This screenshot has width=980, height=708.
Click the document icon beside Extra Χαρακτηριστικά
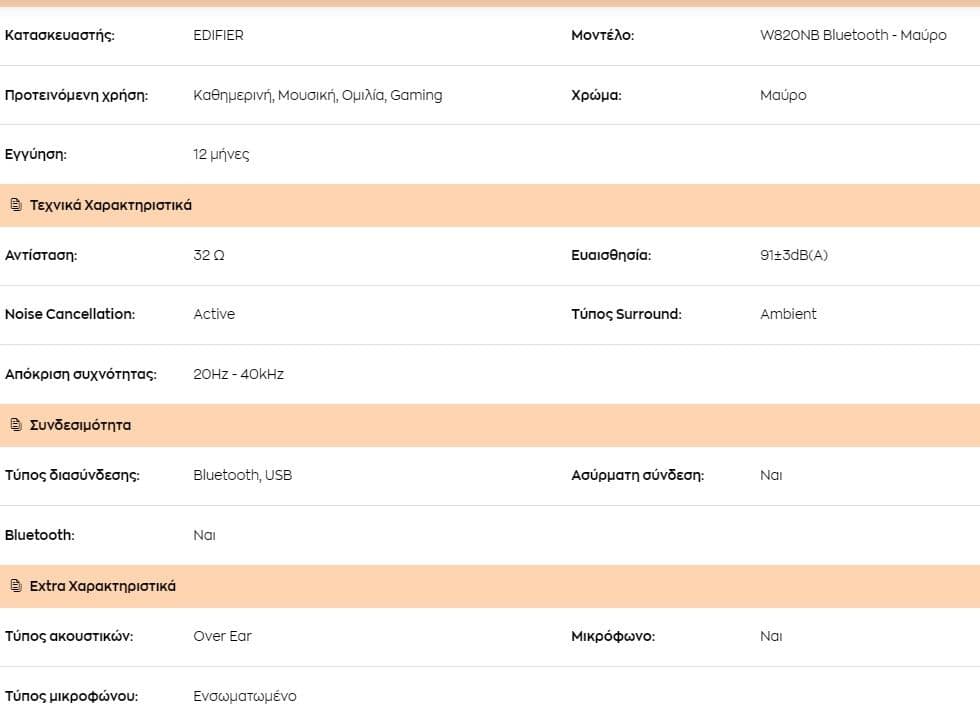pos(16,586)
